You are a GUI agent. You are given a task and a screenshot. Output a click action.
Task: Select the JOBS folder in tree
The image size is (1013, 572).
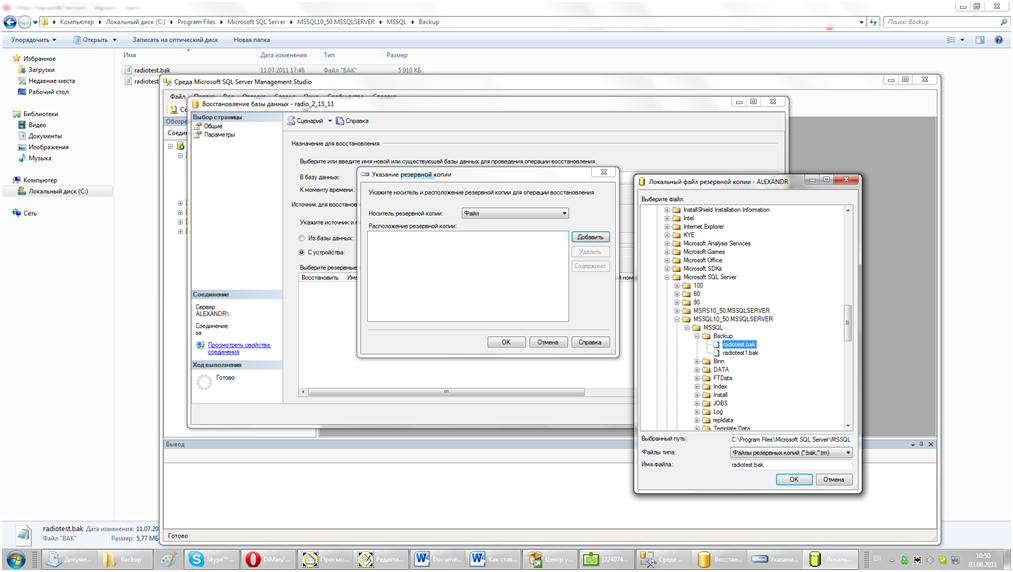click(x=720, y=403)
